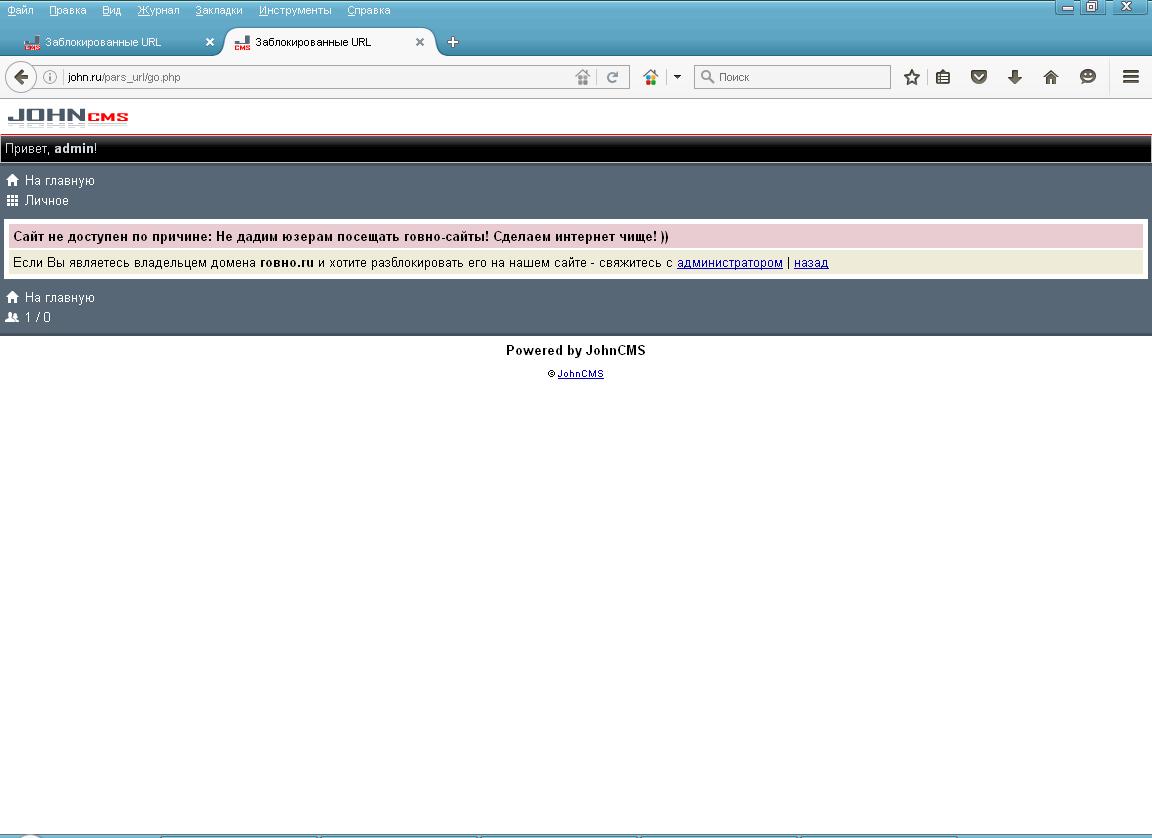
Task: Click the browser Back arrow button
Action: [21, 77]
